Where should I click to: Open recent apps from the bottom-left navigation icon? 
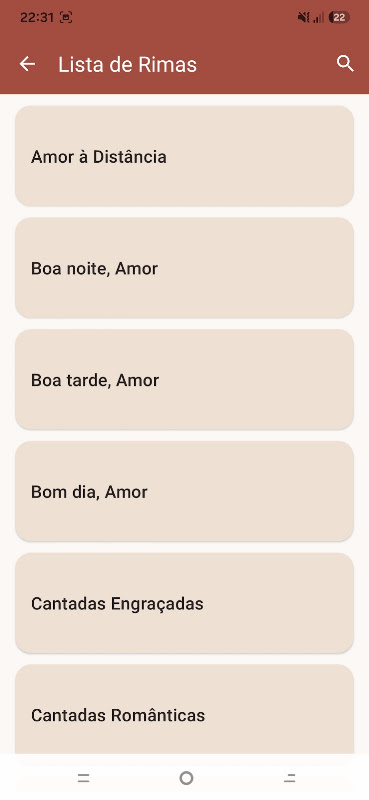[x=84, y=778]
